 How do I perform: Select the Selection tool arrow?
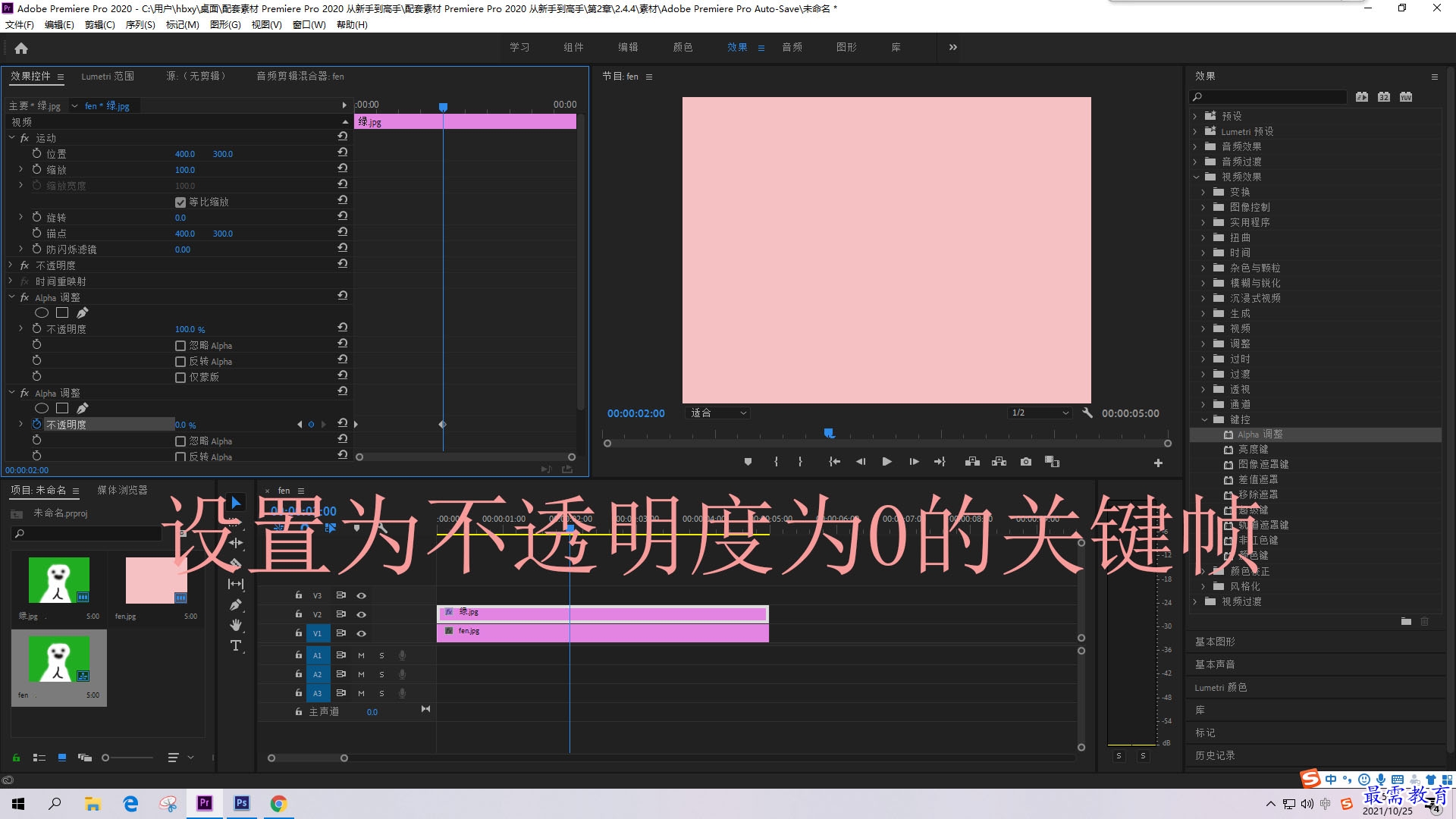pyautogui.click(x=236, y=503)
